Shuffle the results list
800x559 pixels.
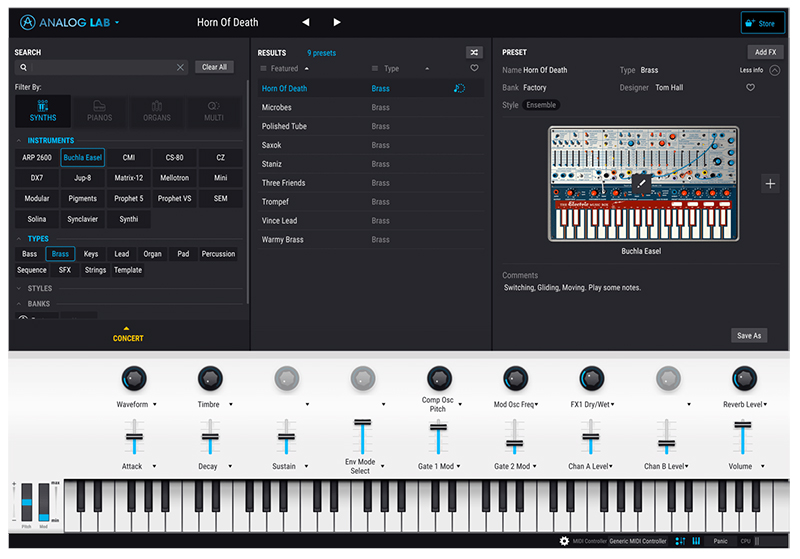(x=474, y=53)
